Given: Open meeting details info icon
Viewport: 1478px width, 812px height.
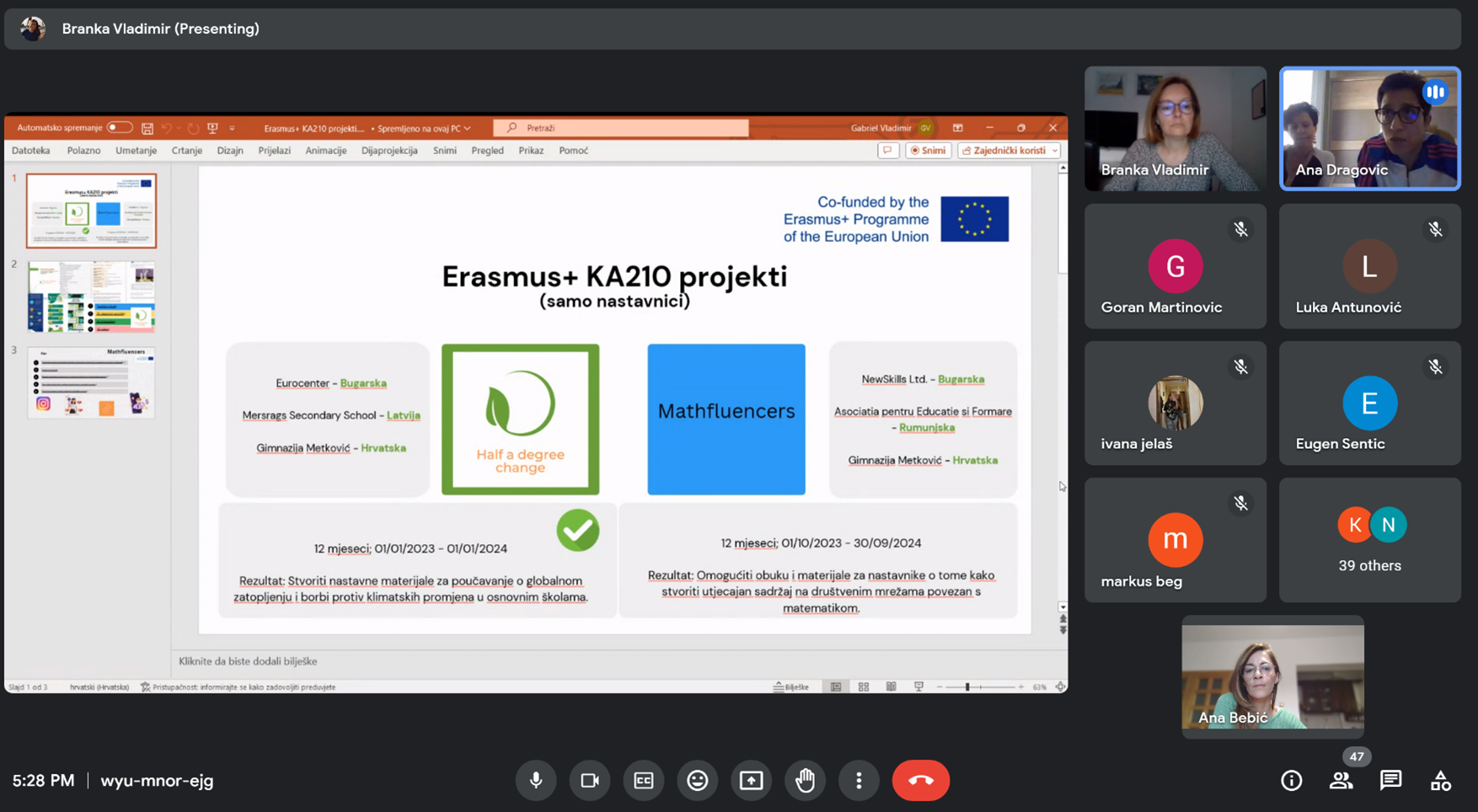Looking at the screenshot, I should coord(1292,781).
